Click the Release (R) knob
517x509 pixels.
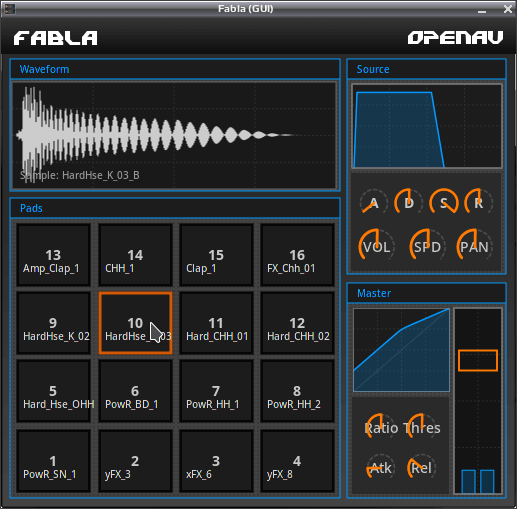479,202
